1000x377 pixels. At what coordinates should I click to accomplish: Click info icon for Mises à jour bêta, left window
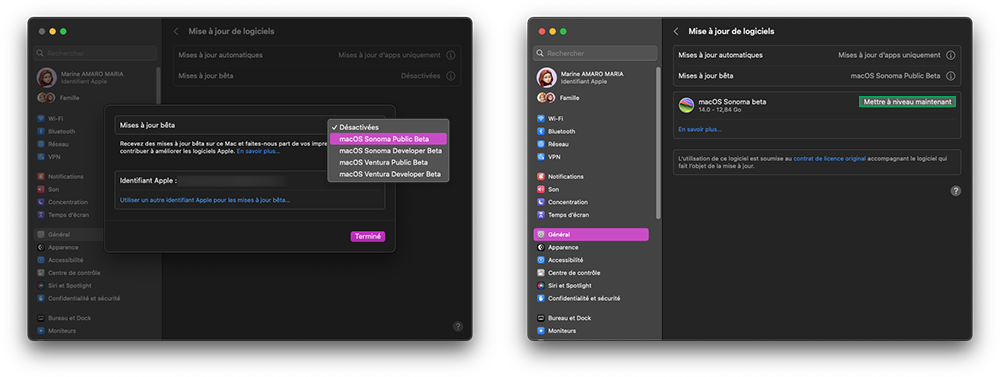tap(450, 76)
